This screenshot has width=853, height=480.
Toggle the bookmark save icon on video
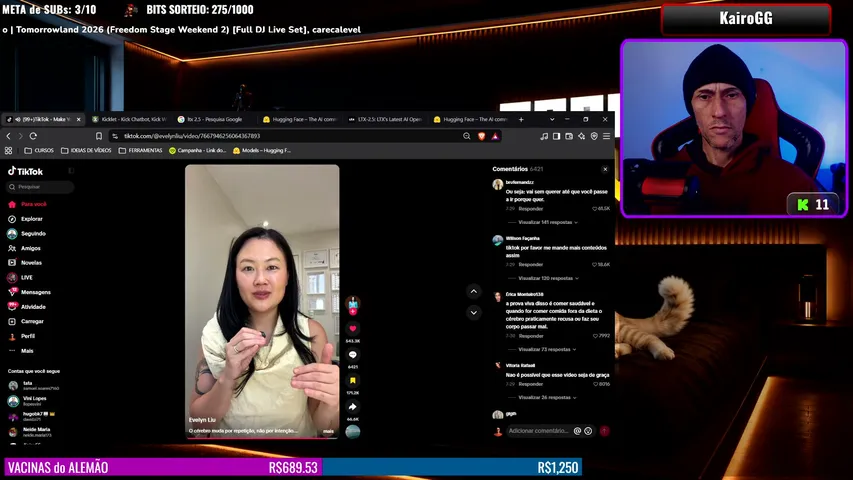353,380
